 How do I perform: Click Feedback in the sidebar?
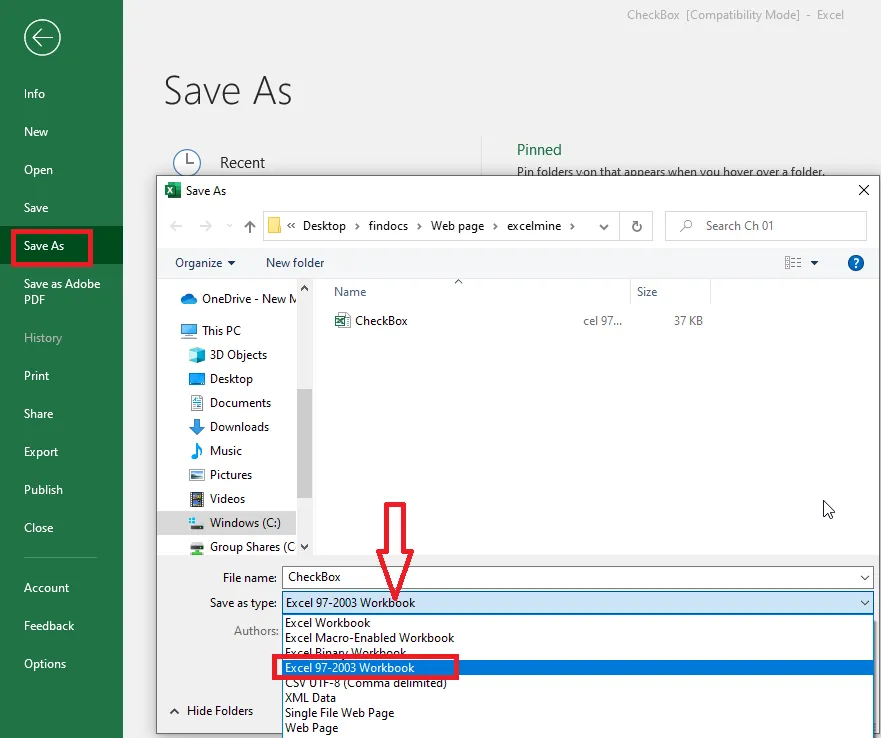pyautogui.click(x=62, y=626)
